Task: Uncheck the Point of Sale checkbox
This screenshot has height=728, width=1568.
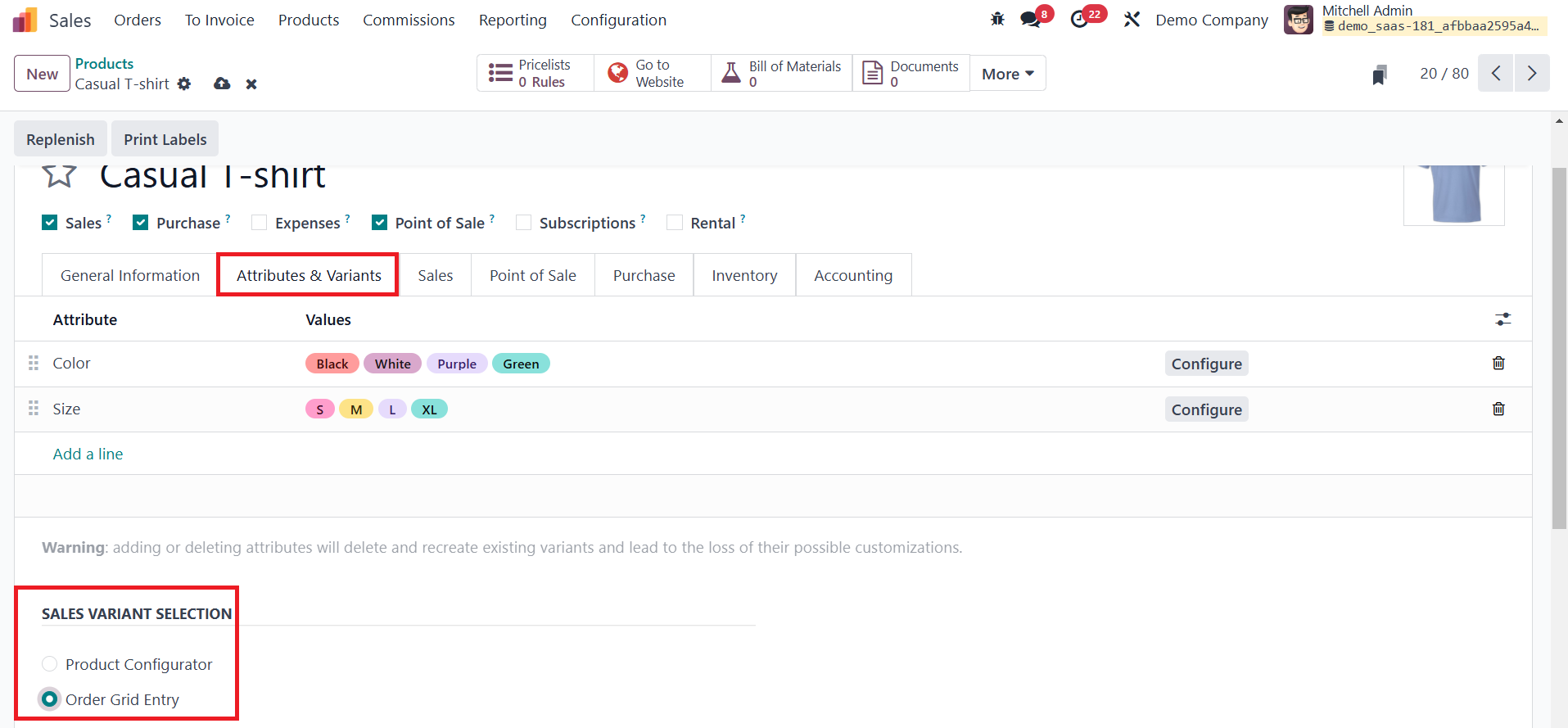Action: click(380, 223)
